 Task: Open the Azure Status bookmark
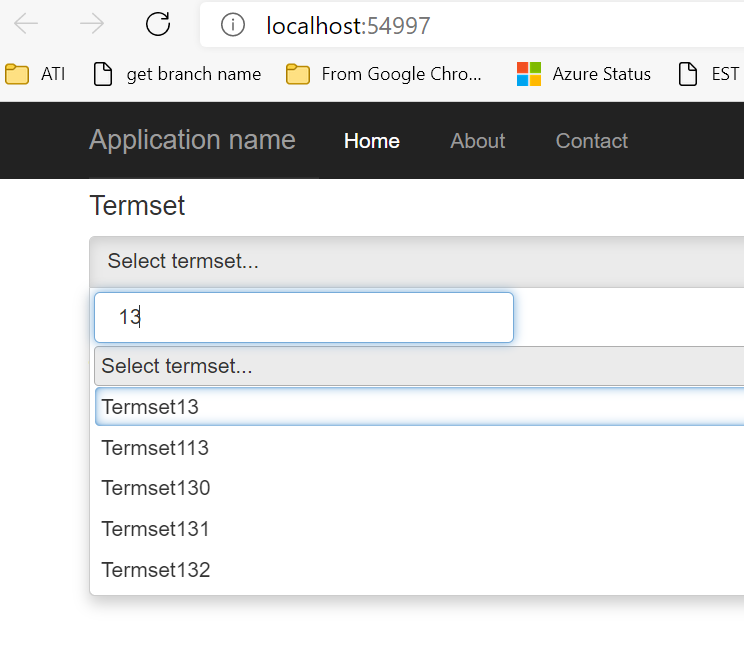point(584,74)
